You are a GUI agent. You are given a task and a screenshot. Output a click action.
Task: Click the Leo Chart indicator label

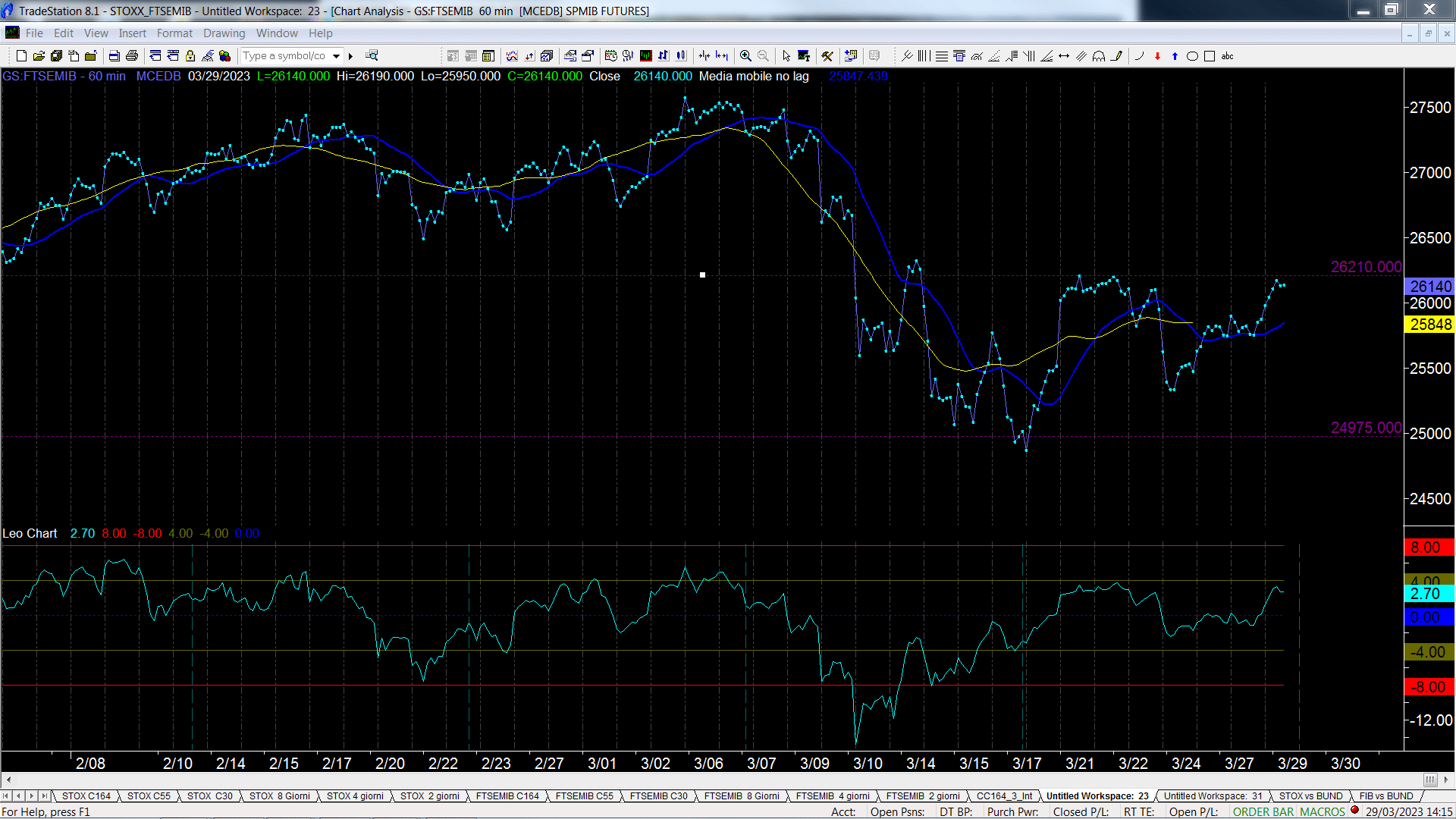tap(30, 534)
